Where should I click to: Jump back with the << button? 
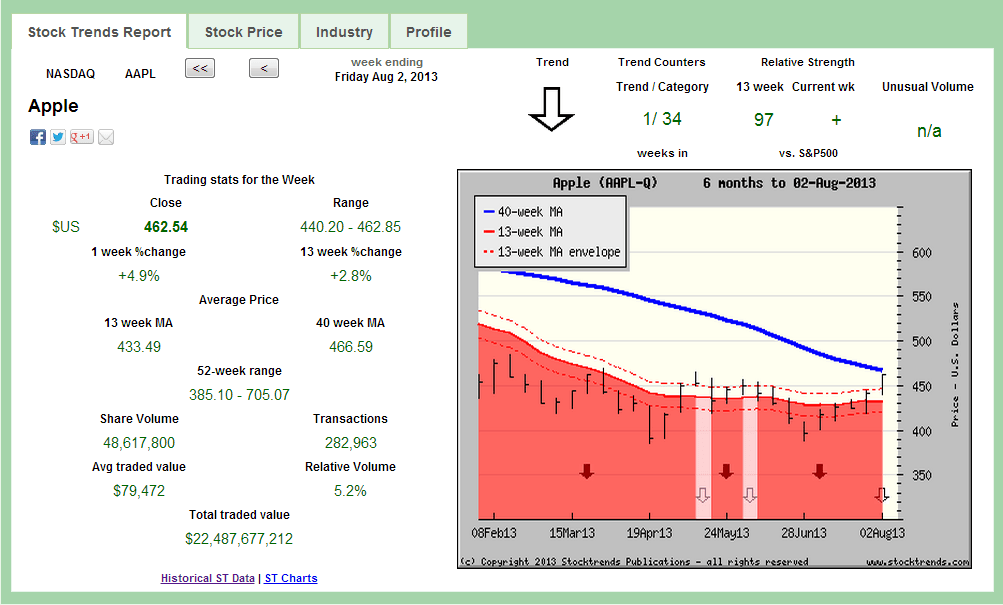[200, 68]
